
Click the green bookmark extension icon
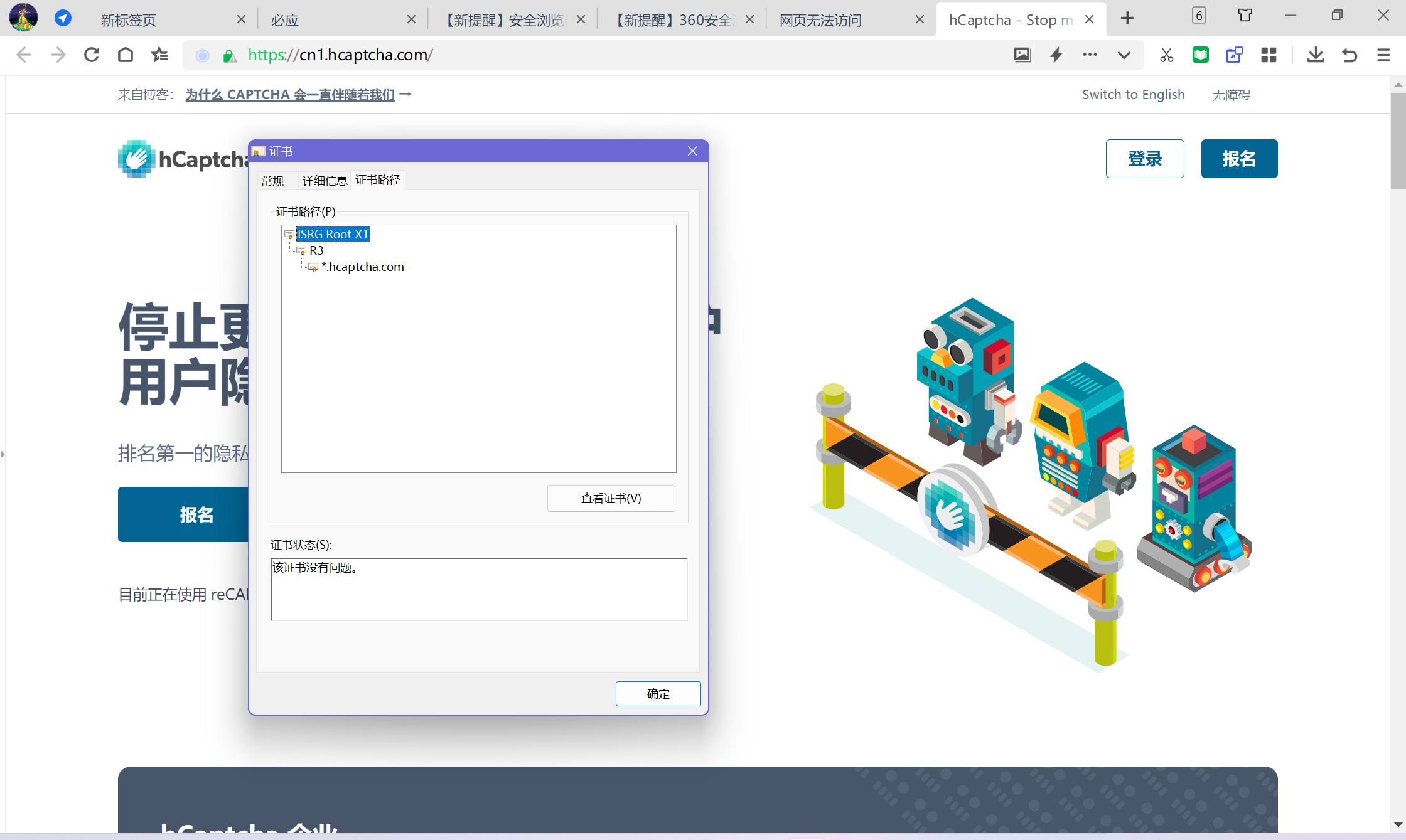click(1201, 55)
